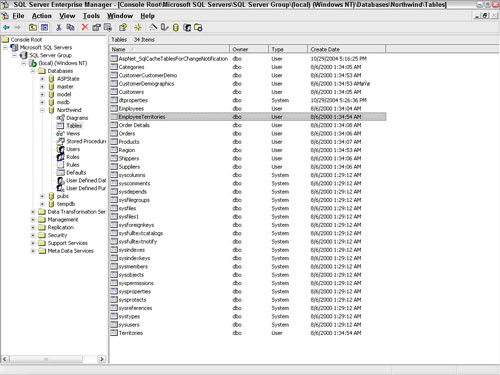Open the View menu
The height and width of the screenshot is (375, 500).
pyautogui.click(x=67, y=16)
